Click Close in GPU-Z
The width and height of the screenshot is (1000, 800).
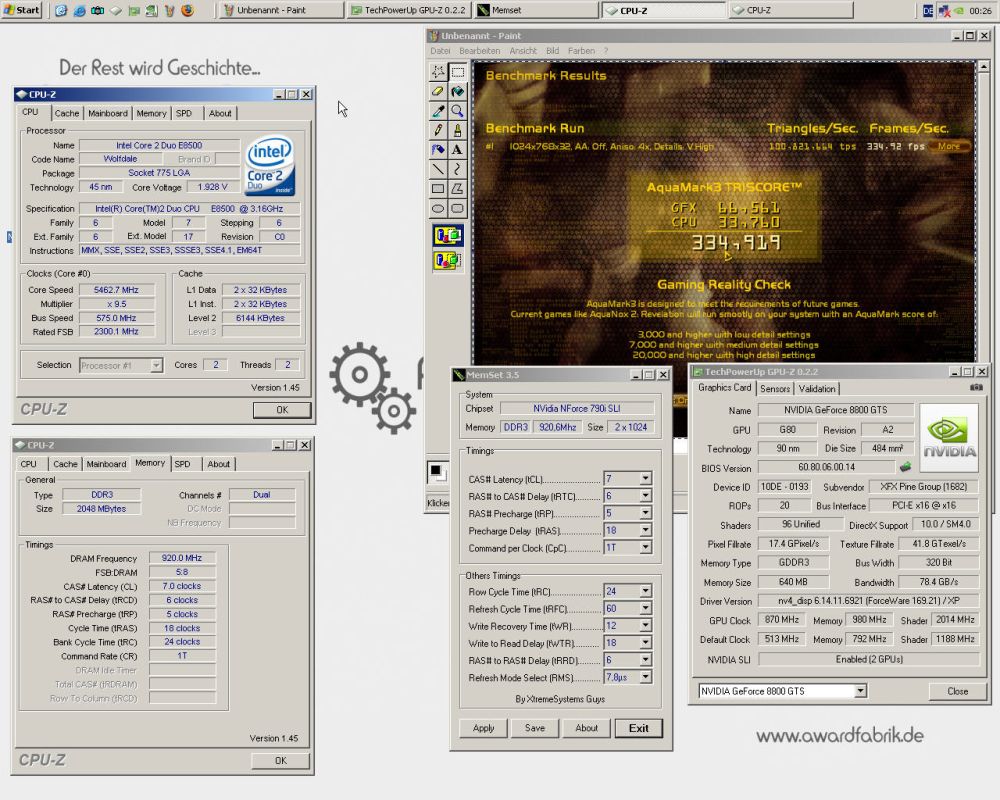pyautogui.click(x=957, y=691)
